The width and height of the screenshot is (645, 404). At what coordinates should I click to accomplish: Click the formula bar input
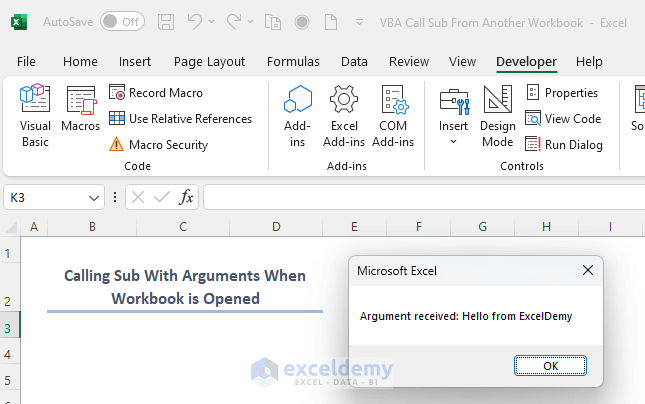pyautogui.click(x=424, y=197)
